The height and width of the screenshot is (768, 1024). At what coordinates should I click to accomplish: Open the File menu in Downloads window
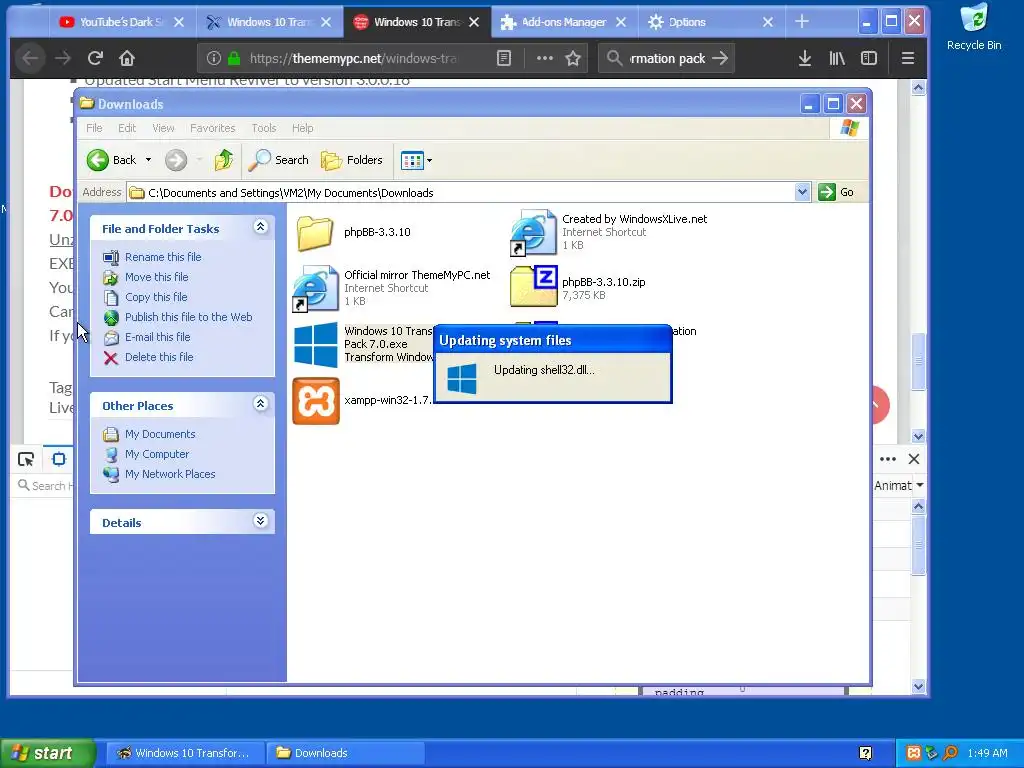click(94, 128)
